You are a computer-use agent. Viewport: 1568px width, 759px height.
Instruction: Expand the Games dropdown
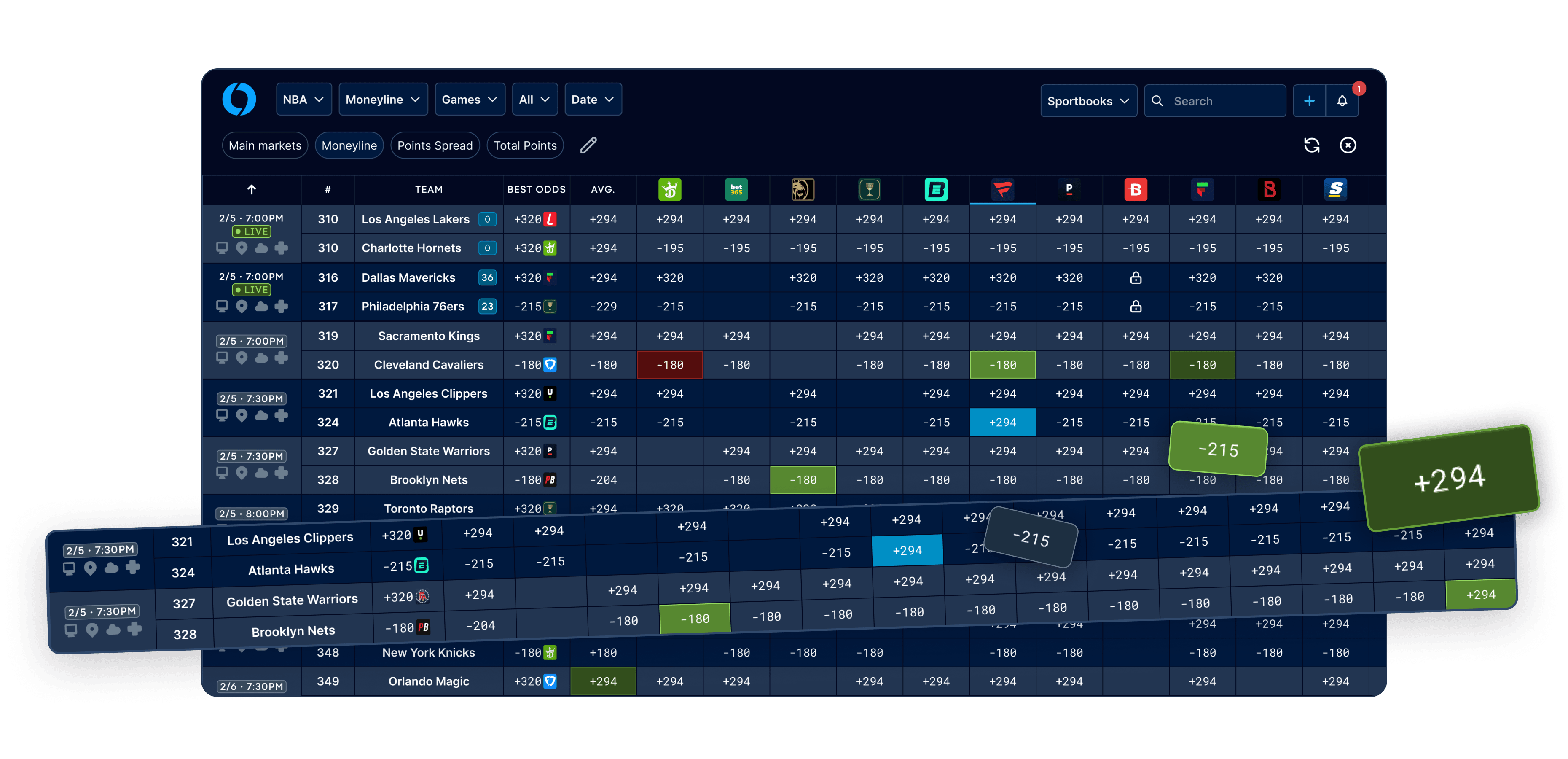click(469, 99)
